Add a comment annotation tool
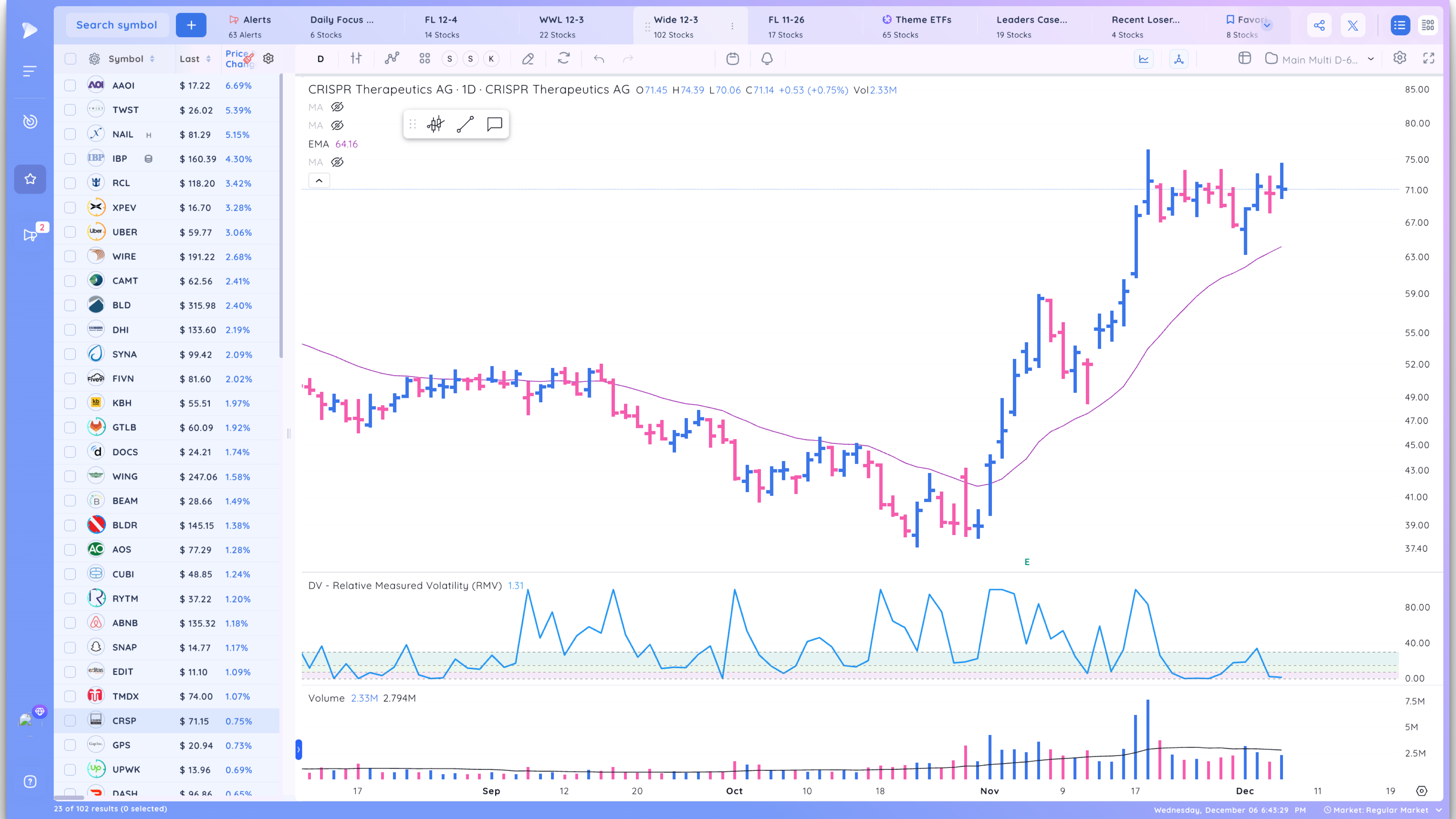Viewport: 1456px width, 819px height. coord(494,124)
